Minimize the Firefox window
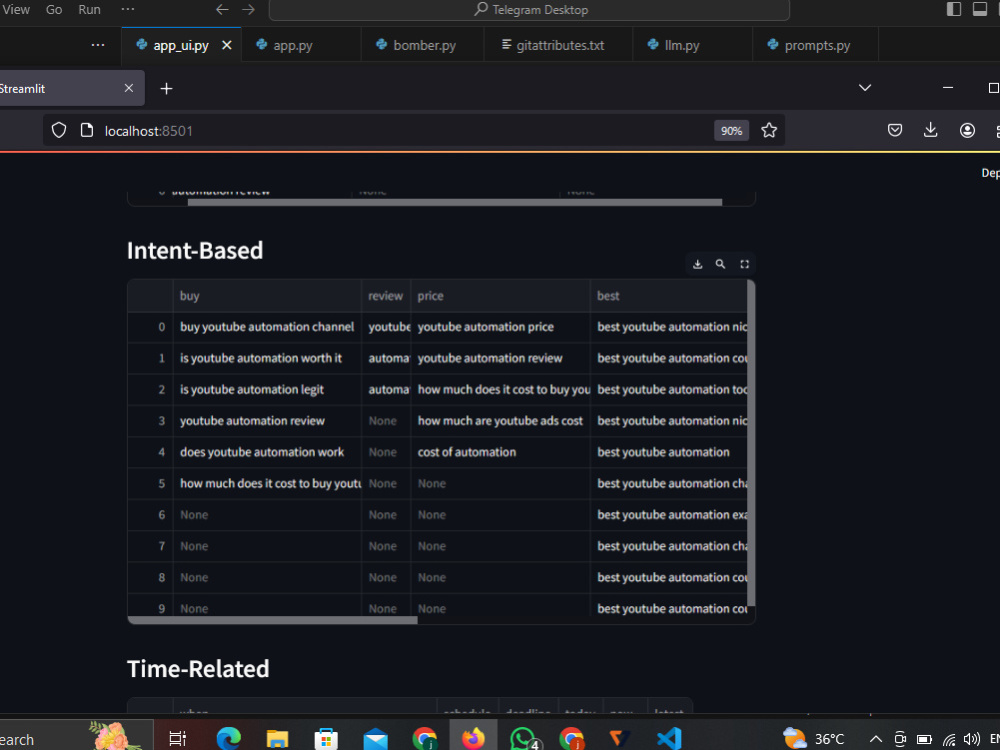Viewport: 1000px width, 750px height. pyautogui.click(x=948, y=88)
